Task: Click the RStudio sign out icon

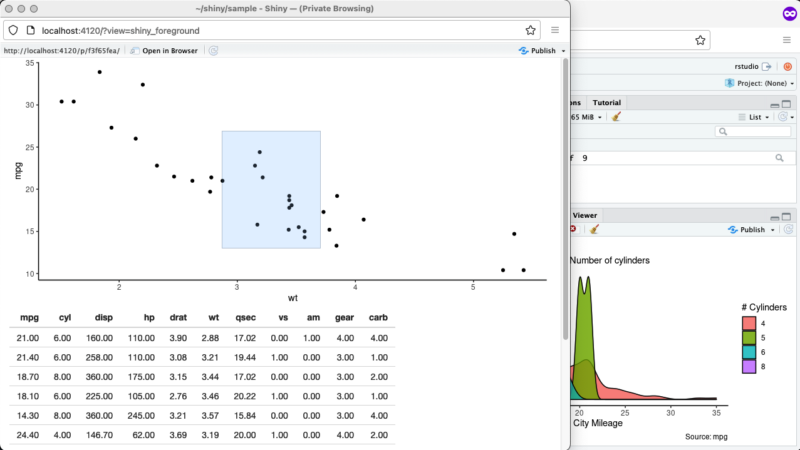Action: (x=767, y=66)
